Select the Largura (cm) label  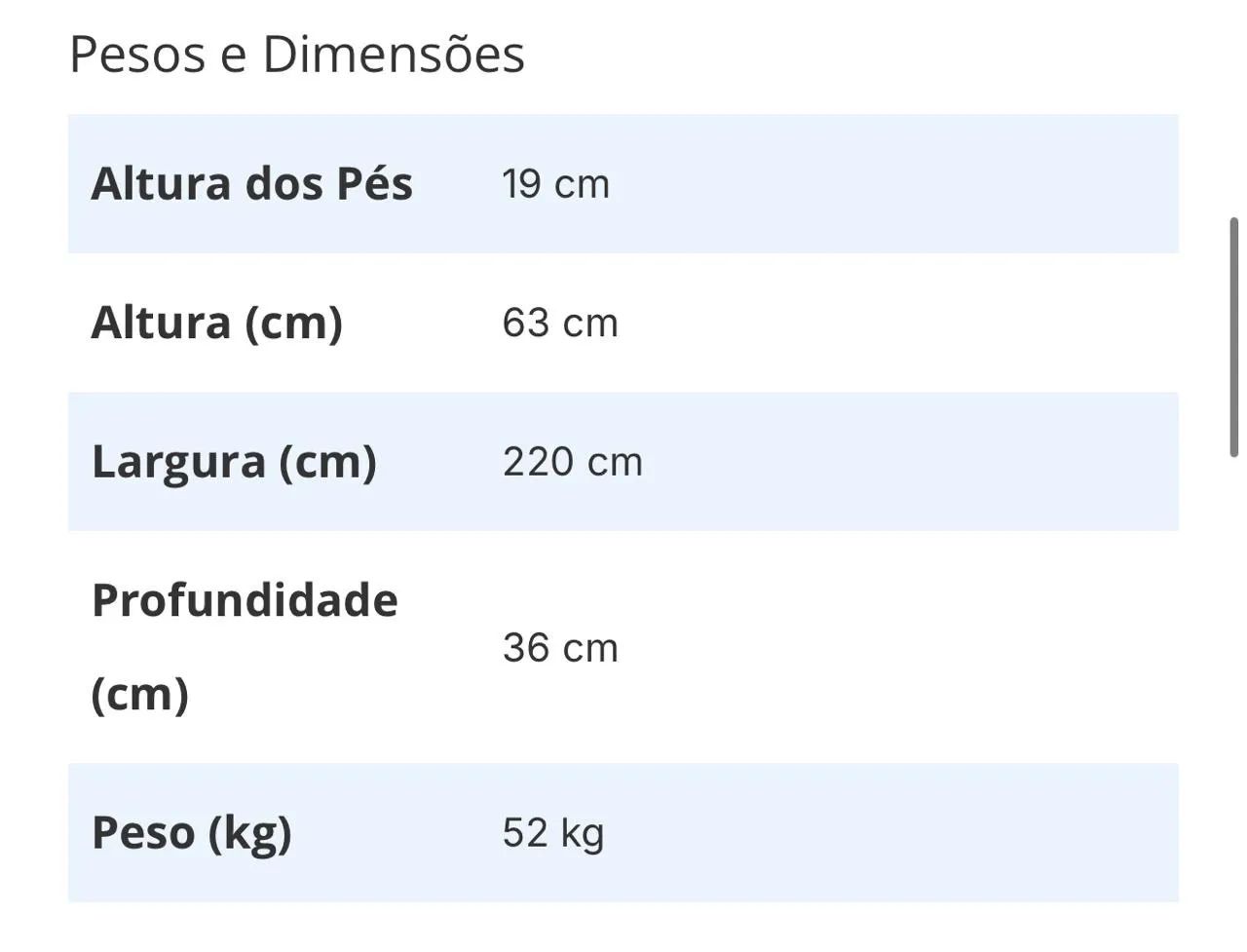click(234, 462)
